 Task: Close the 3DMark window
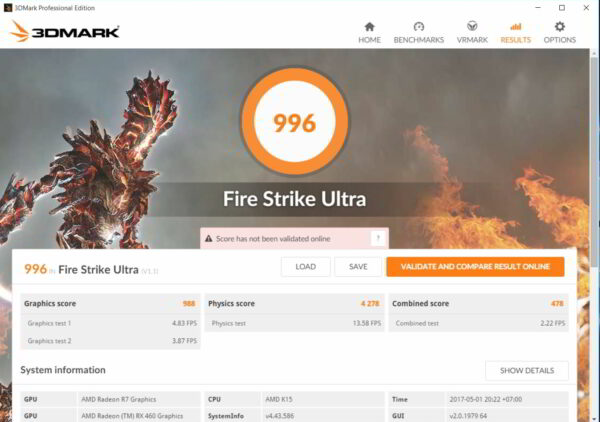pyautogui.click(x=586, y=8)
